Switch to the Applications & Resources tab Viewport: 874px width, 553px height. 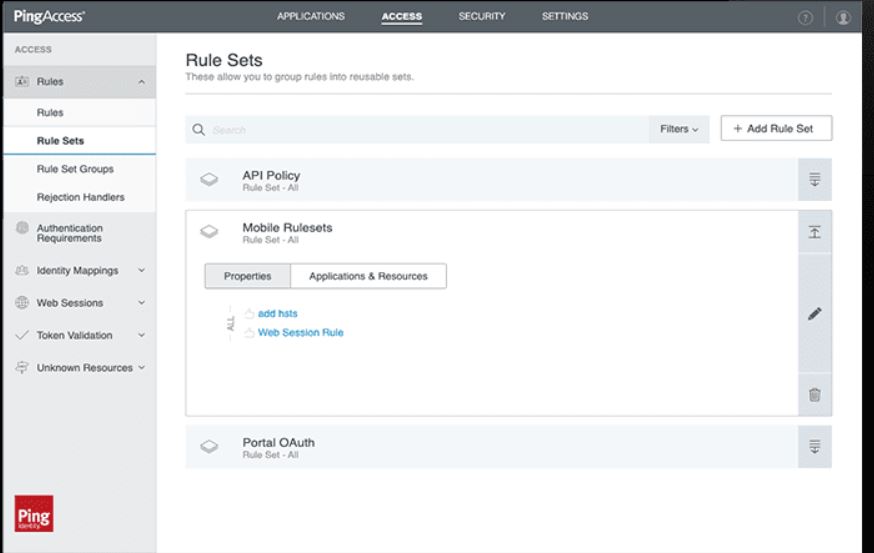tap(368, 276)
